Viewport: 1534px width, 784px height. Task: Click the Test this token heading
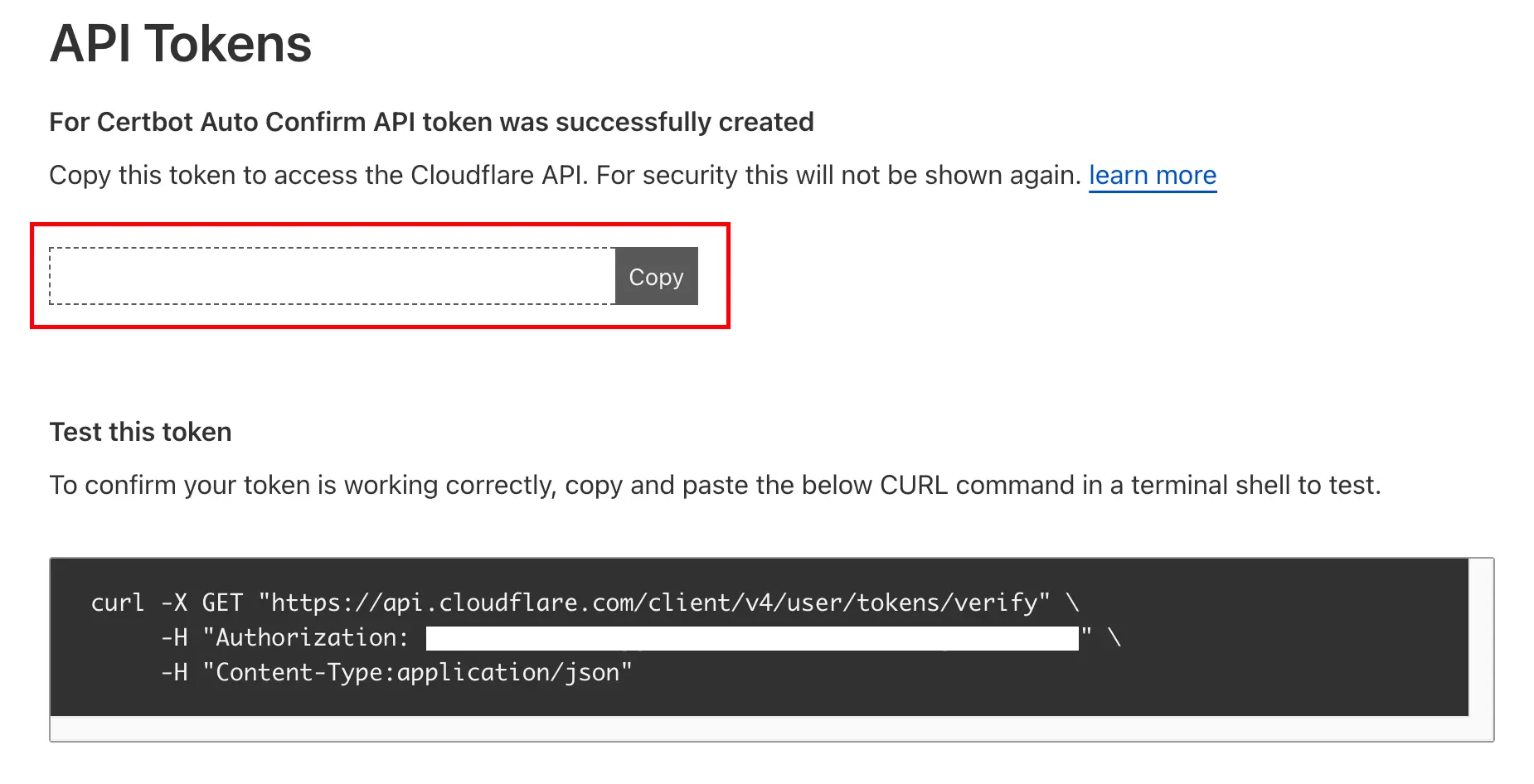(140, 432)
